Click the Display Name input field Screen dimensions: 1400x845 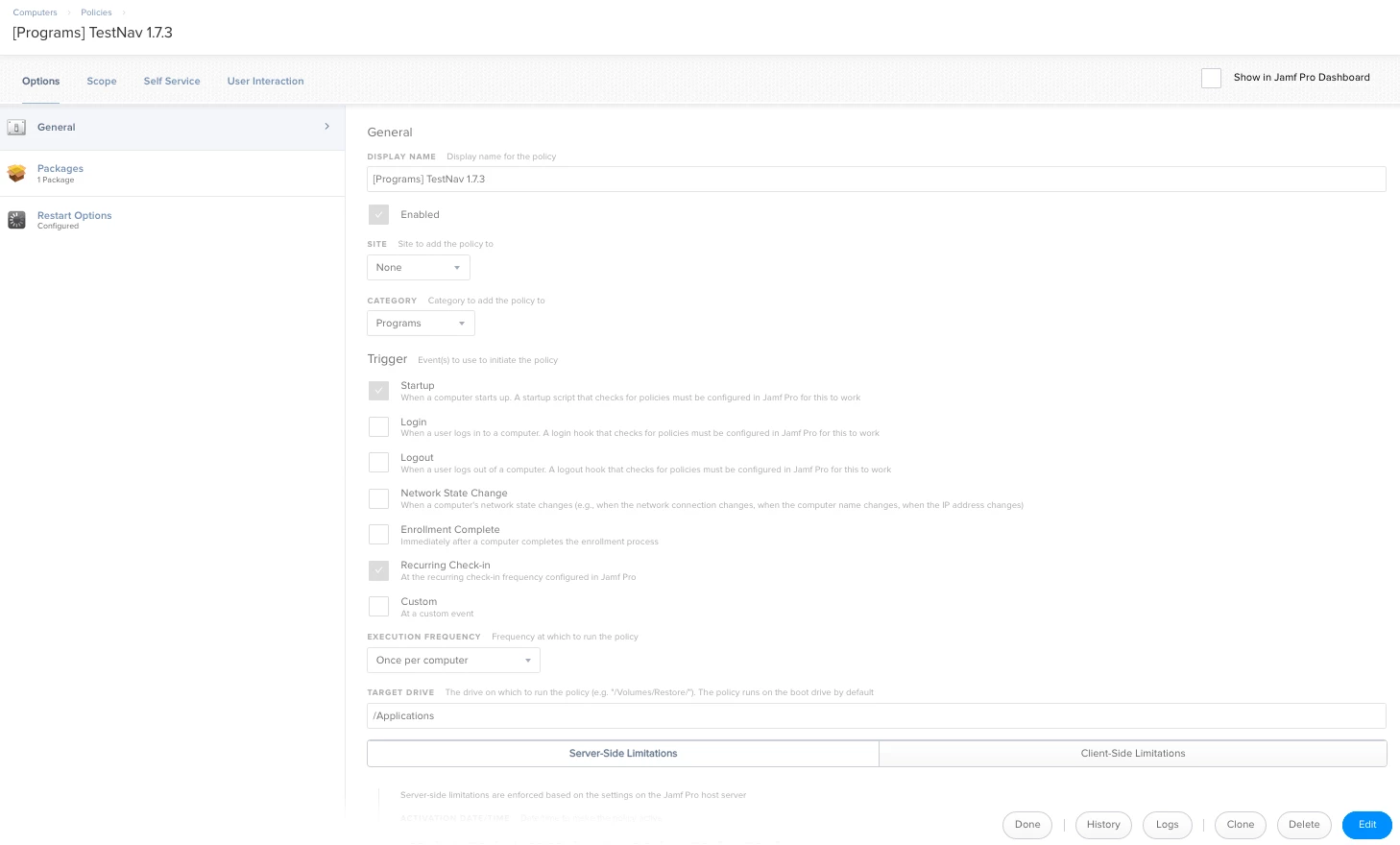pos(877,180)
